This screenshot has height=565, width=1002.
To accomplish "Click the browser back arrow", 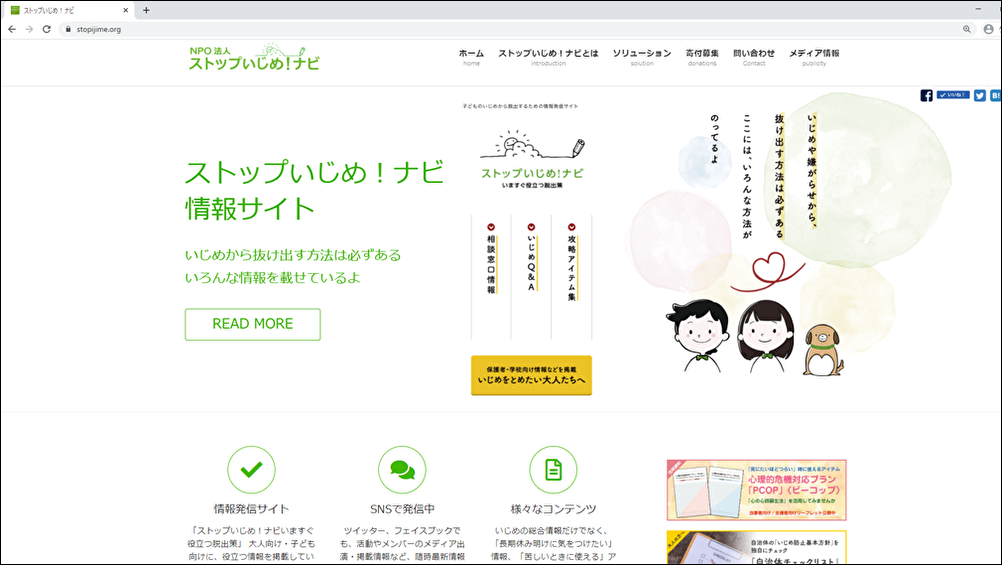I will click(x=12, y=29).
